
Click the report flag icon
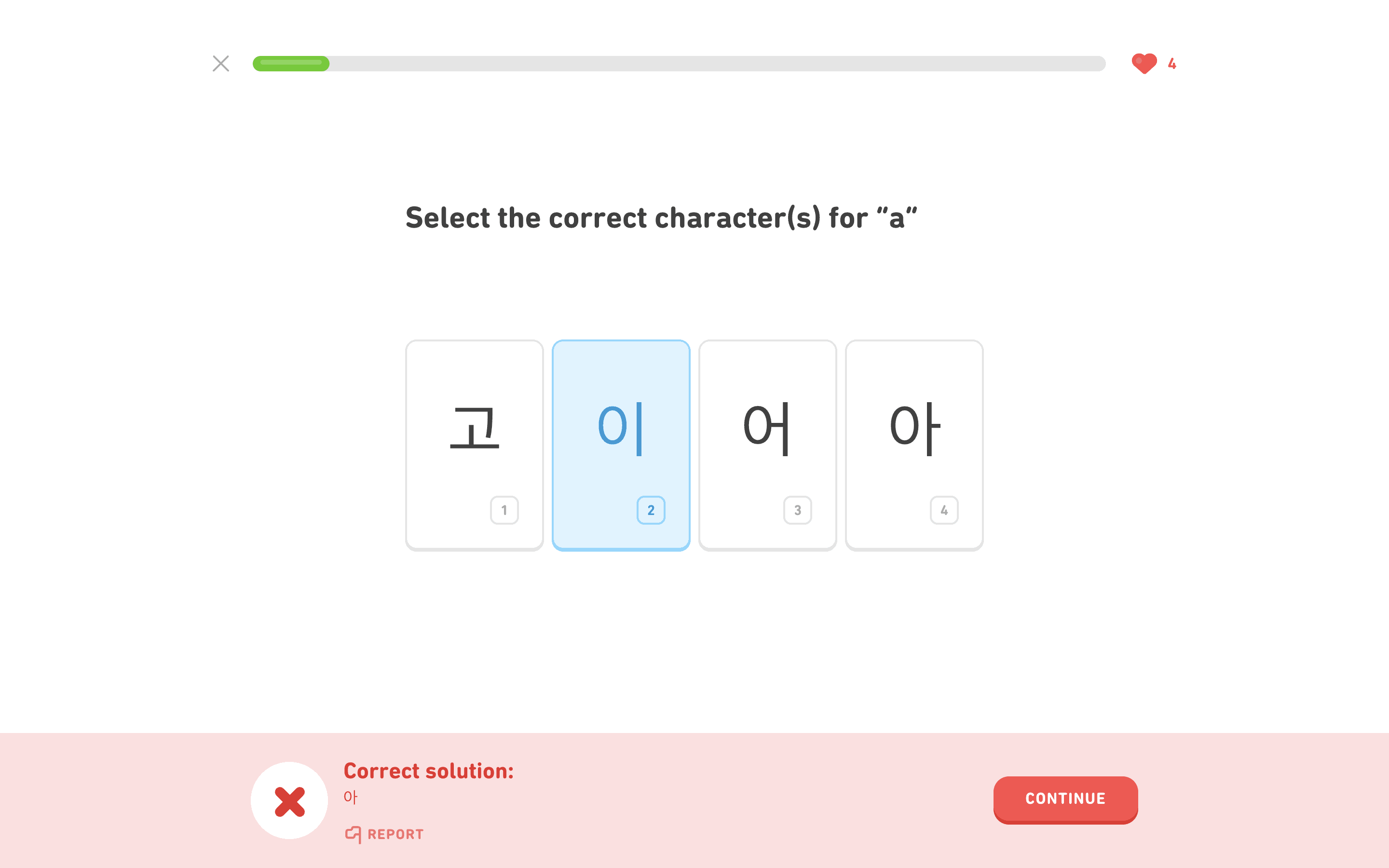click(x=353, y=834)
